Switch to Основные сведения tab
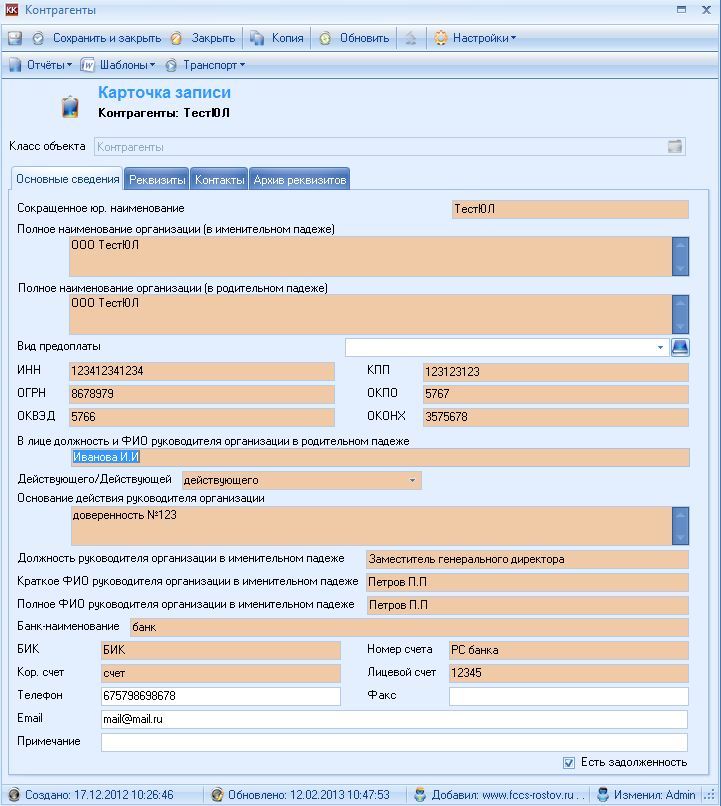The height and width of the screenshot is (806, 721). pos(67,179)
